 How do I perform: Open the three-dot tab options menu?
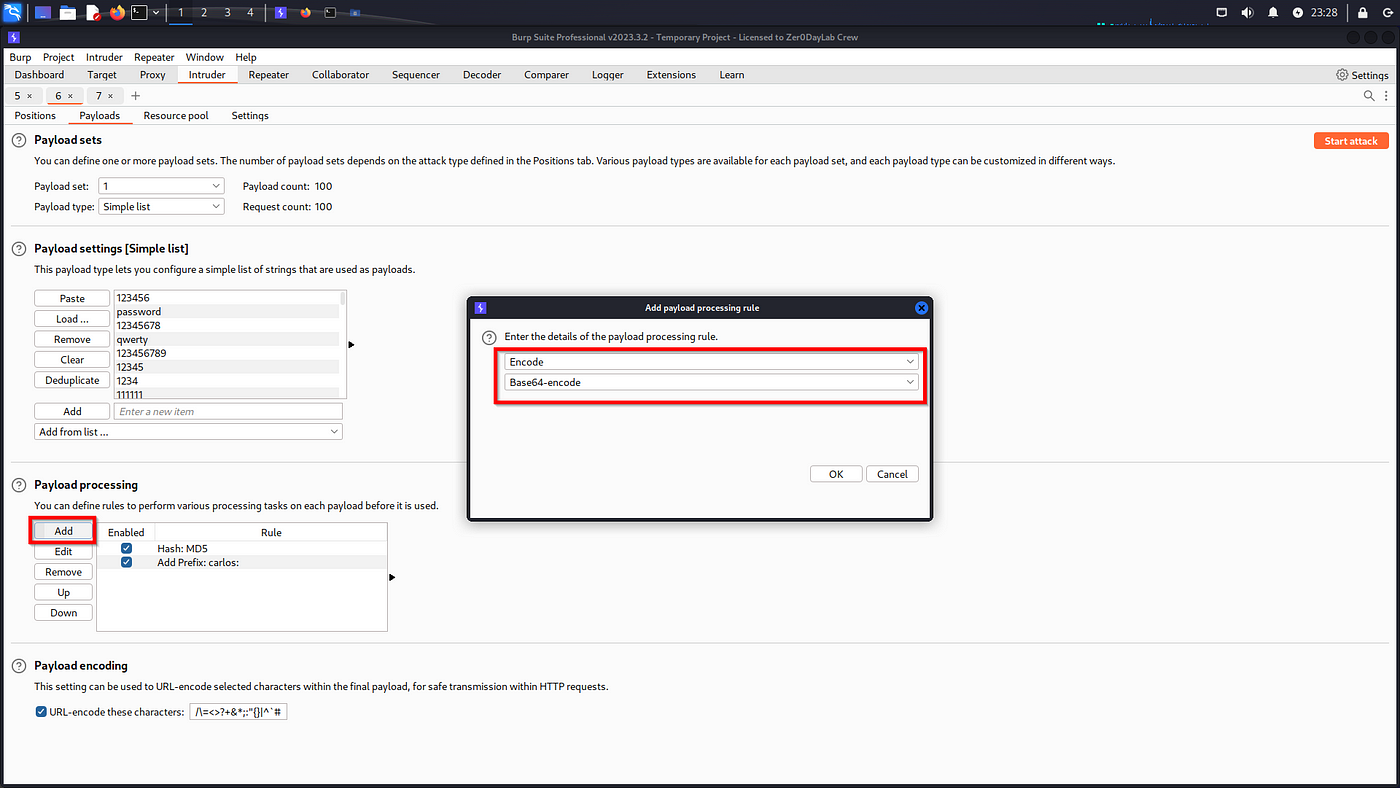pos(1387,96)
